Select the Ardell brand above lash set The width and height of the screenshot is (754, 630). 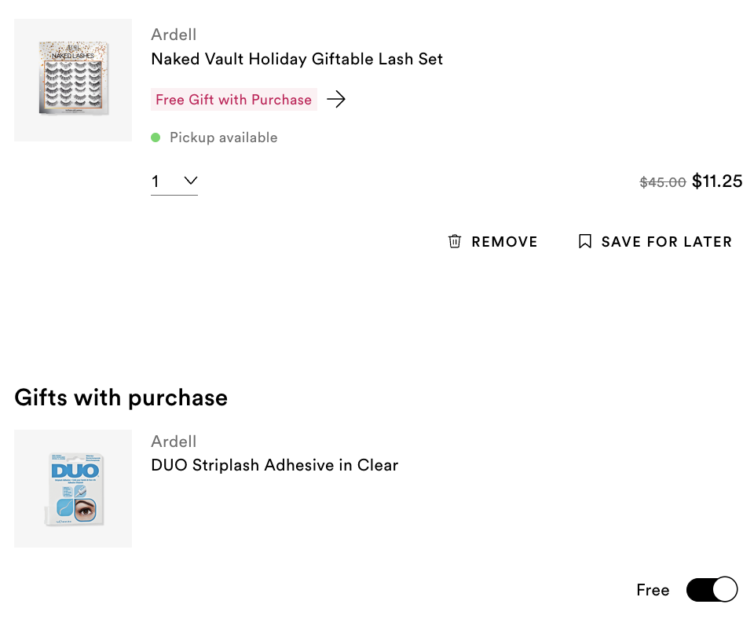click(173, 34)
